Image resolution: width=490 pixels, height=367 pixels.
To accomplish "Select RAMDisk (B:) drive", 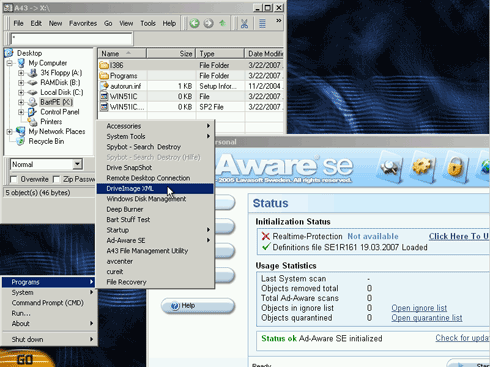I will (x=60, y=82).
